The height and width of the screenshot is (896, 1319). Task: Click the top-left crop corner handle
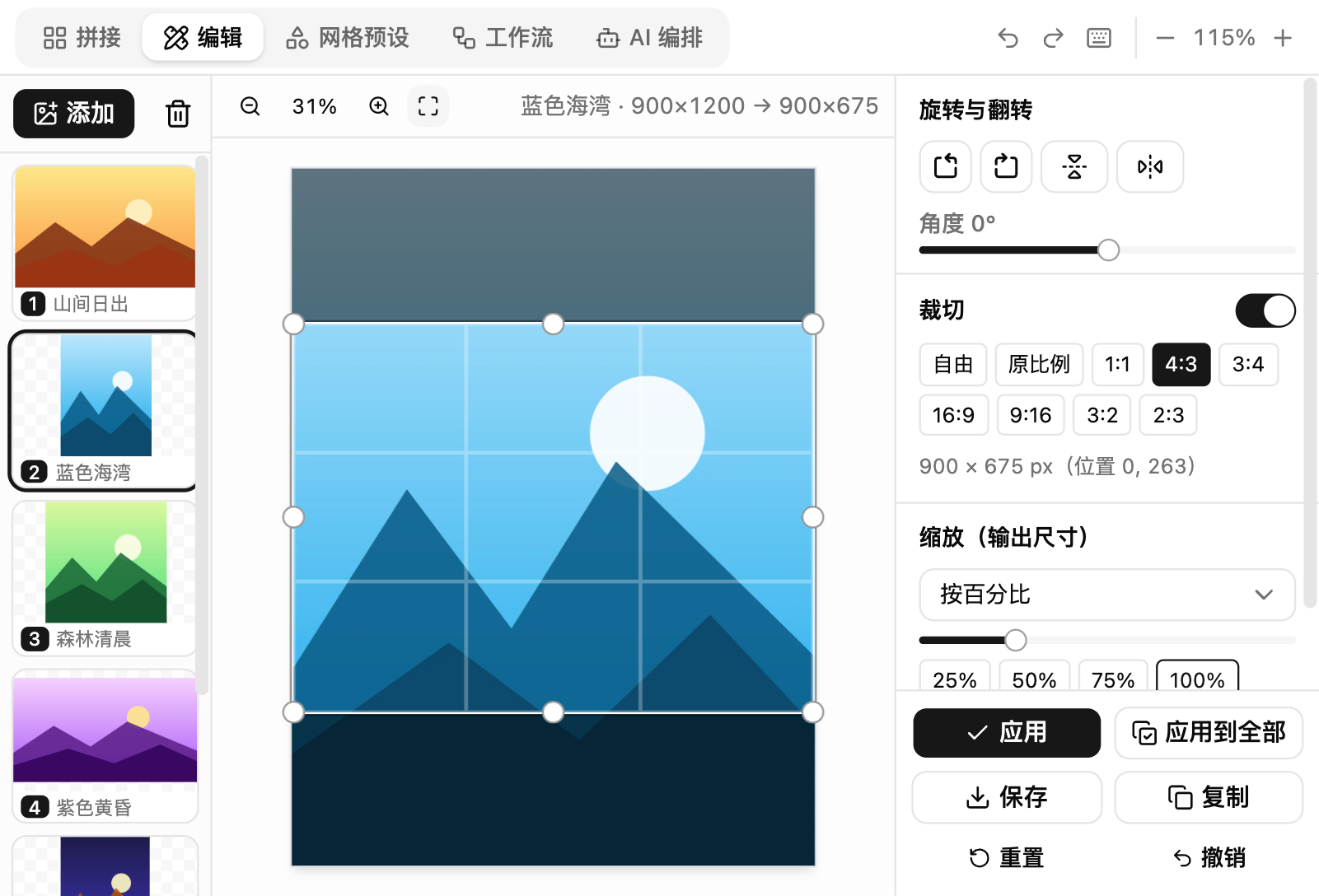(293, 324)
